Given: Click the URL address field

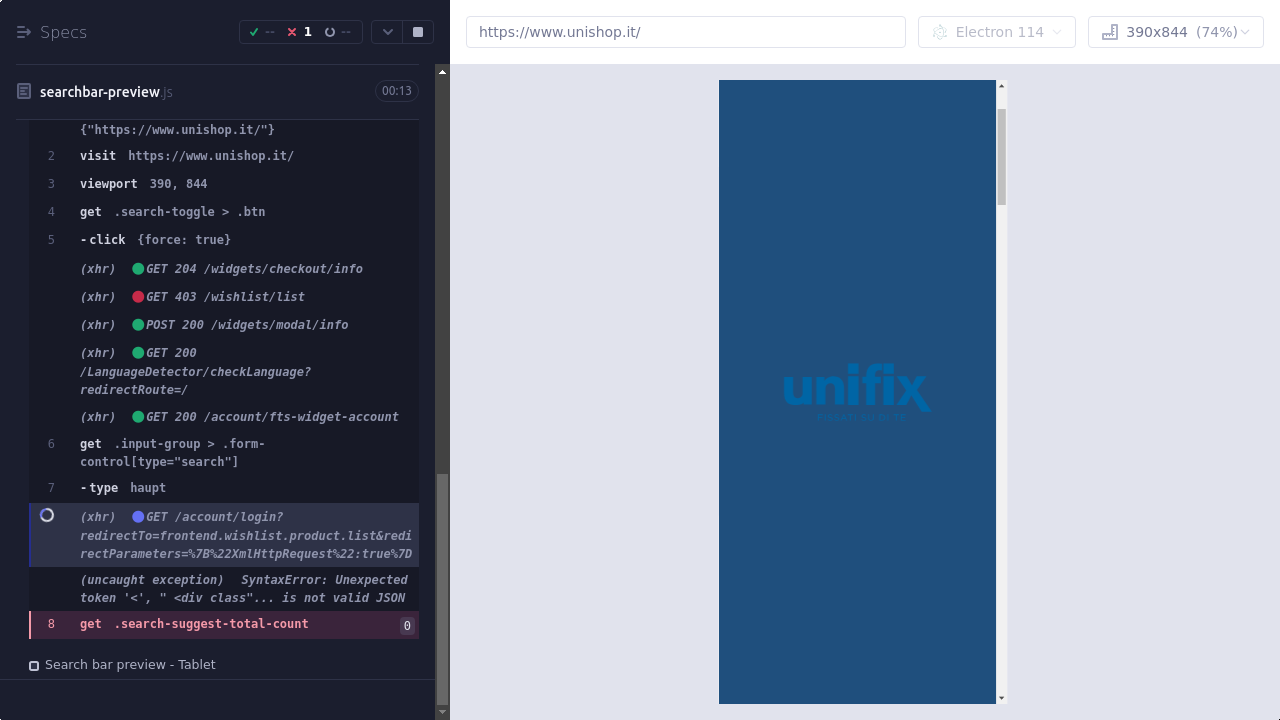Looking at the screenshot, I should point(685,32).
